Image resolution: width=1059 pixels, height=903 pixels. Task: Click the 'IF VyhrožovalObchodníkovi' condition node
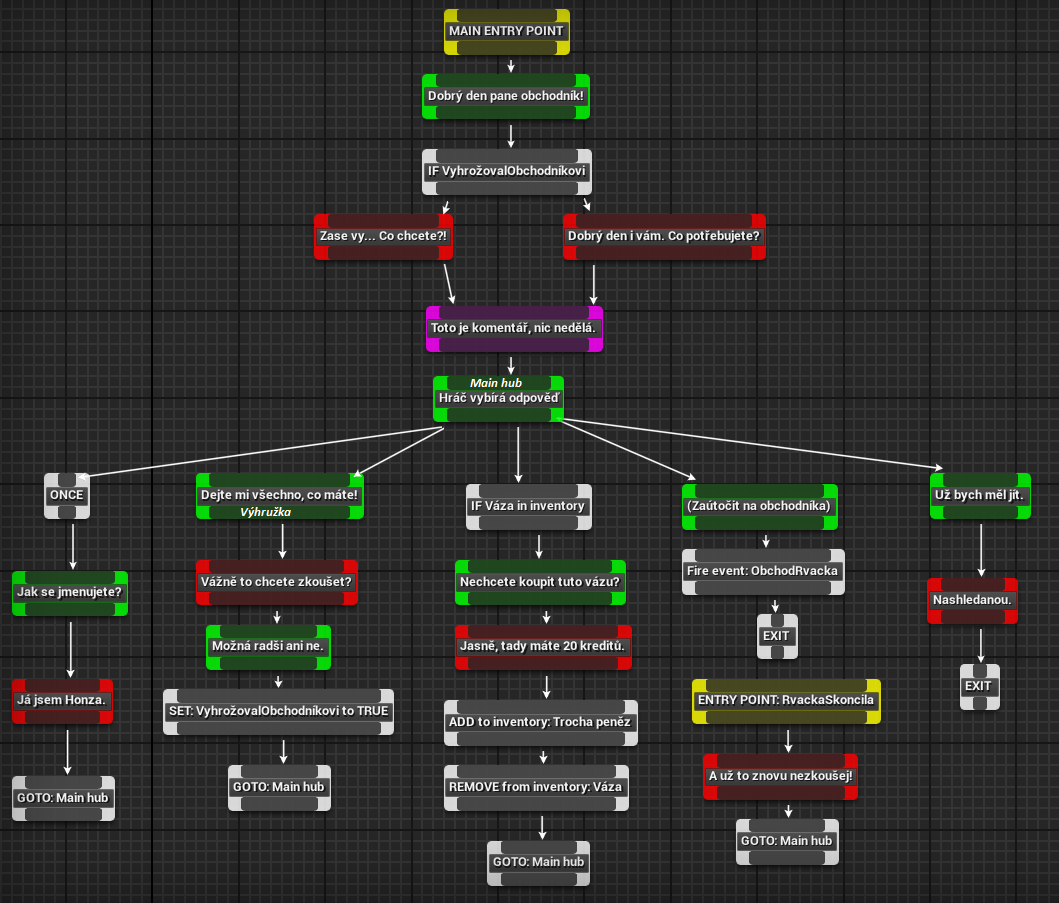[507, 172]
